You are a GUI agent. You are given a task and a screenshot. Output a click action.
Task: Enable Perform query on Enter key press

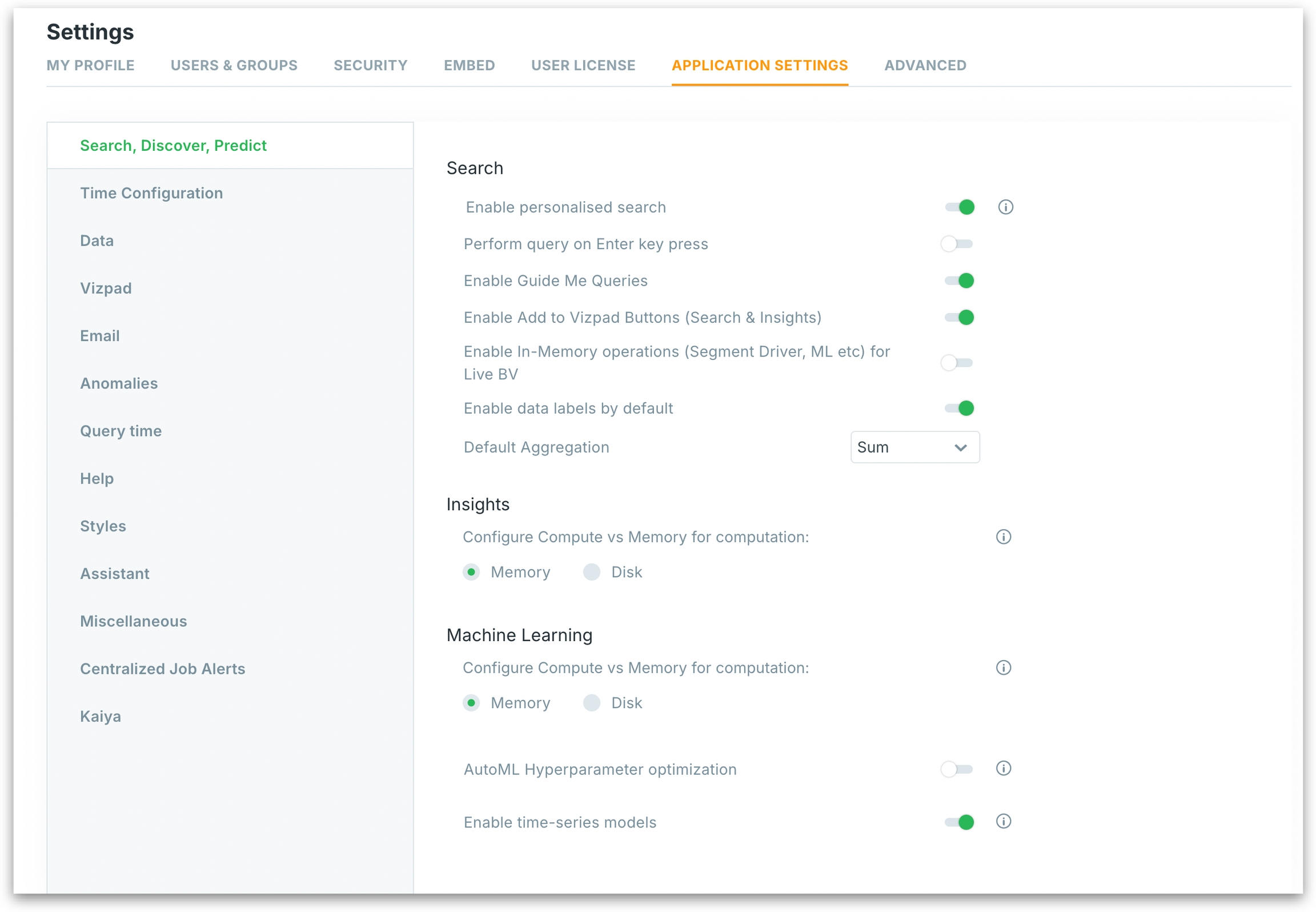click(x=957, y=244)
